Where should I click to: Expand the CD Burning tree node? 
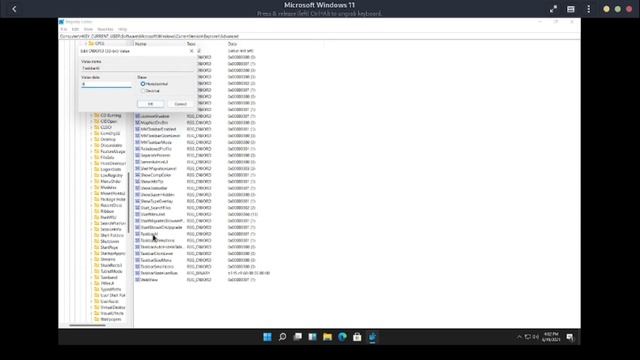[91, 116]
